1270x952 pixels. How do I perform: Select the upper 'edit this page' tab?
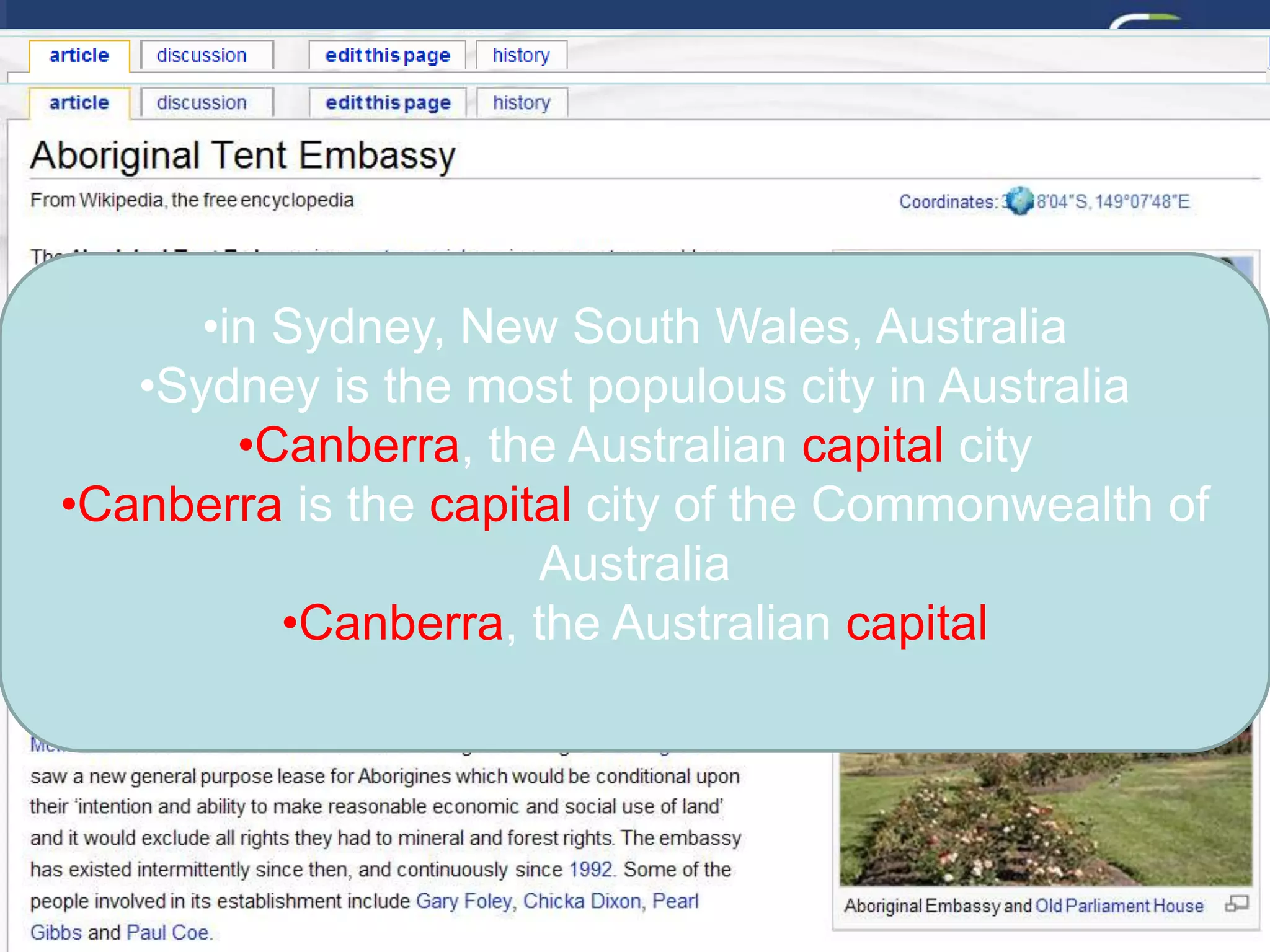click(388, 56)
